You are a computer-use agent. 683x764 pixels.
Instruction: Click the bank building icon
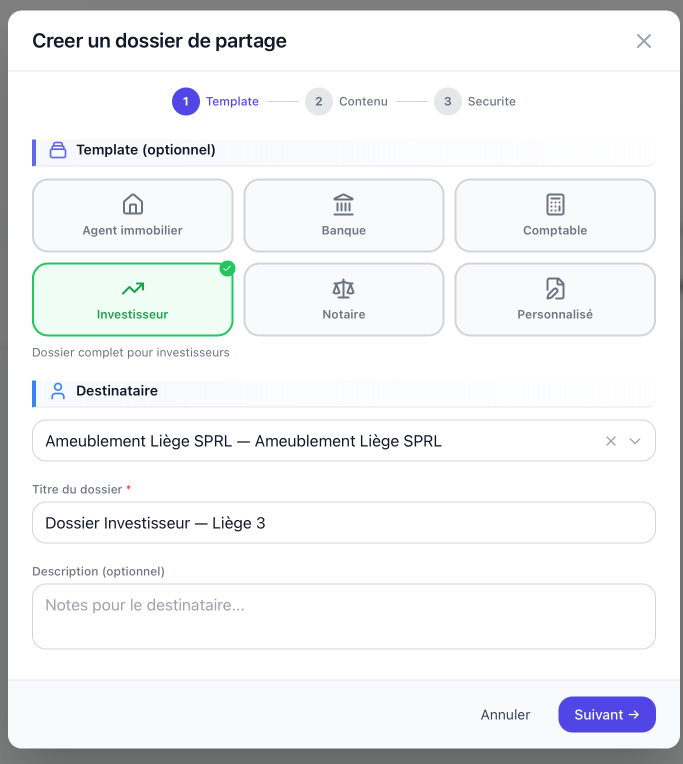344,204
